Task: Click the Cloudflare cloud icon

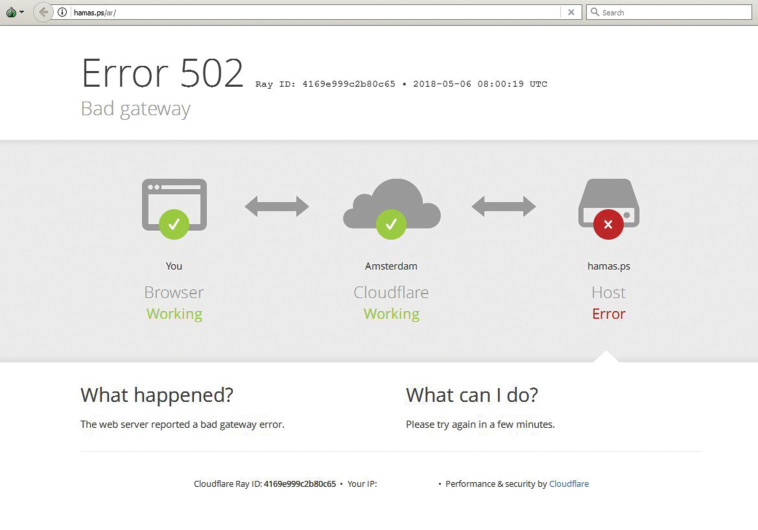Action: point(392,204)
